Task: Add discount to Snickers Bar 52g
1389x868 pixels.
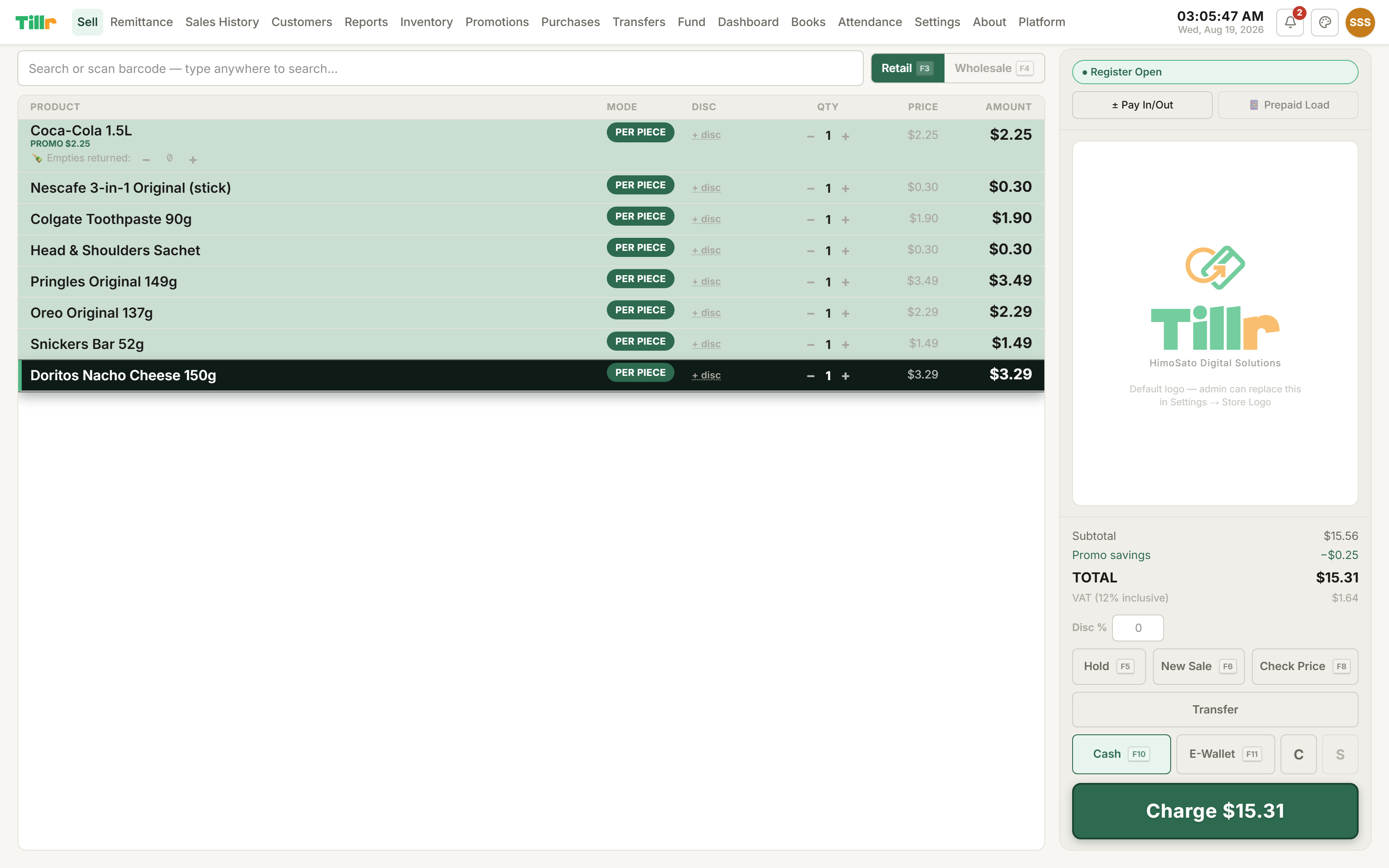Action: tap(706, 344)
